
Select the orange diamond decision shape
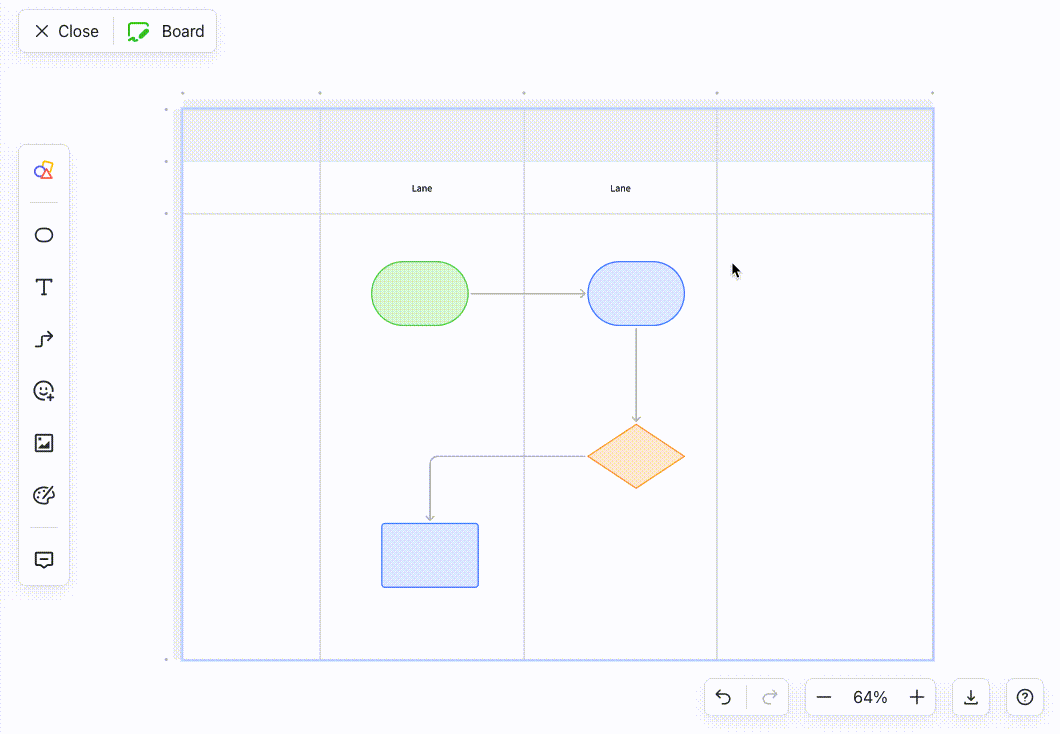click(x=636, y=457)
